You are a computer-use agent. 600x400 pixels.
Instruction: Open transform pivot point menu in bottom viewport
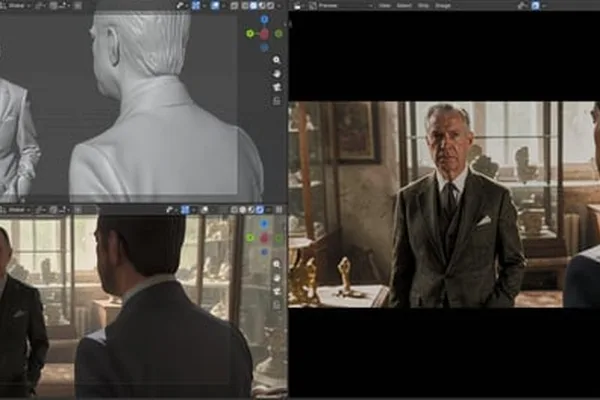coord(40,210)
